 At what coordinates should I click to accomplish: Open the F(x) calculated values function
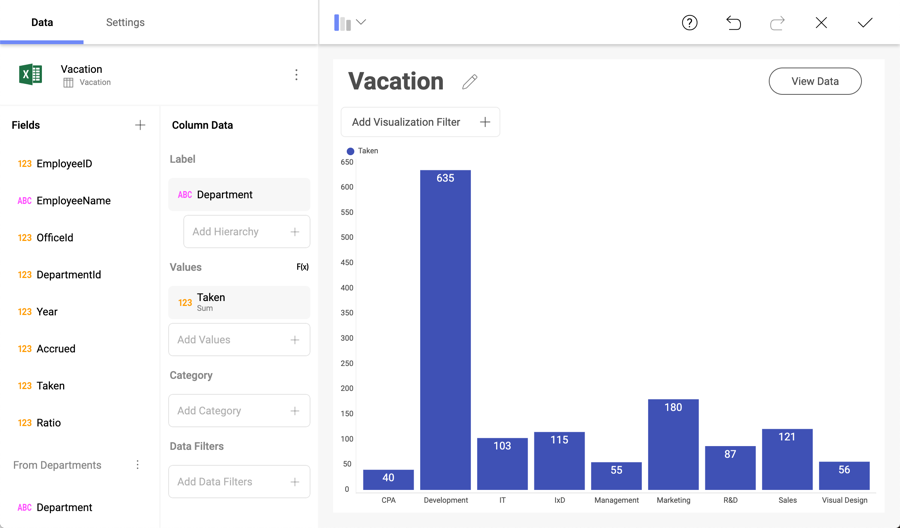pyautogui.click(x=302, y=267)
